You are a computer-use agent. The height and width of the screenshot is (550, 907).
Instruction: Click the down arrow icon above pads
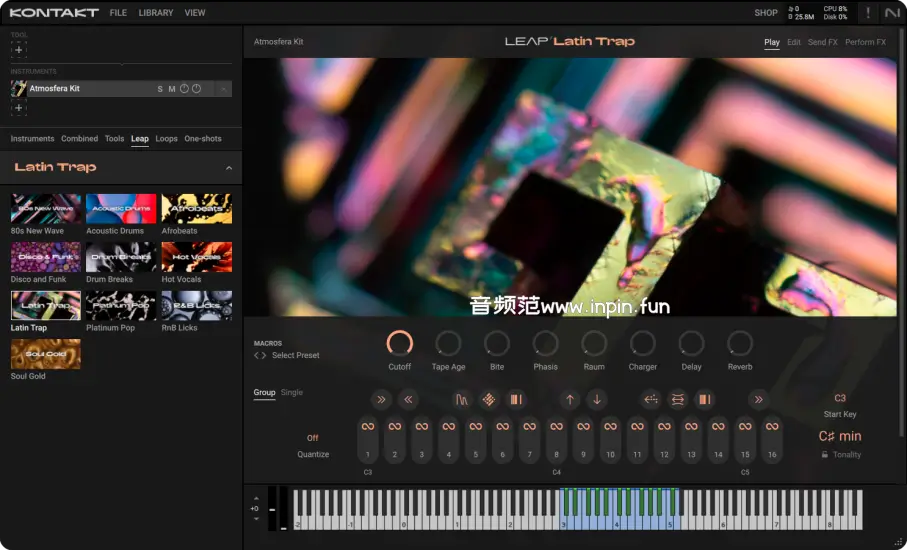tap(597, 400)
